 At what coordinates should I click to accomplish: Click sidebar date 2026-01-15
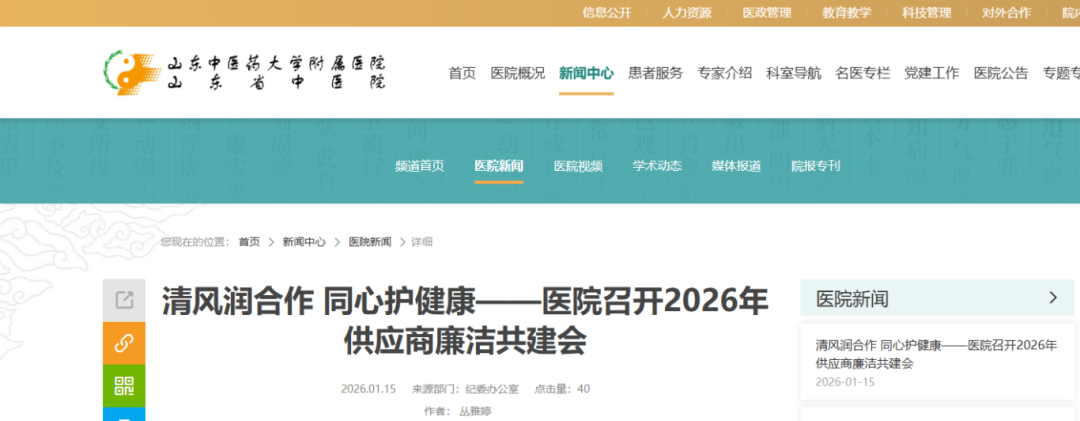click(x=844, y=382)
